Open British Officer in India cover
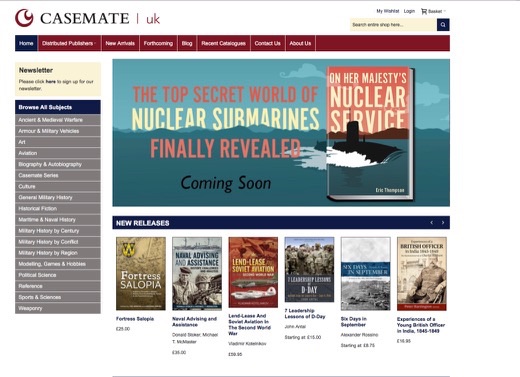The image size is (520, 377). click(422, 274)
